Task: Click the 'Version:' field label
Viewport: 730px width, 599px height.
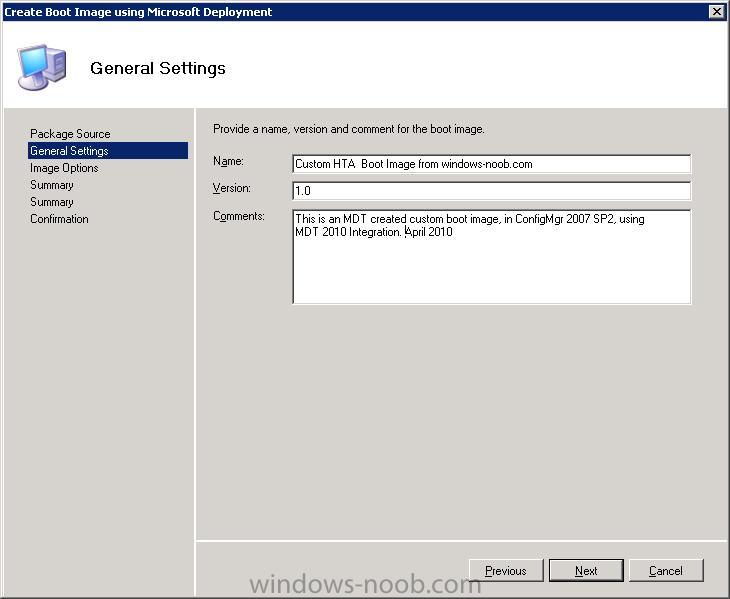Action: pos(231,188)
